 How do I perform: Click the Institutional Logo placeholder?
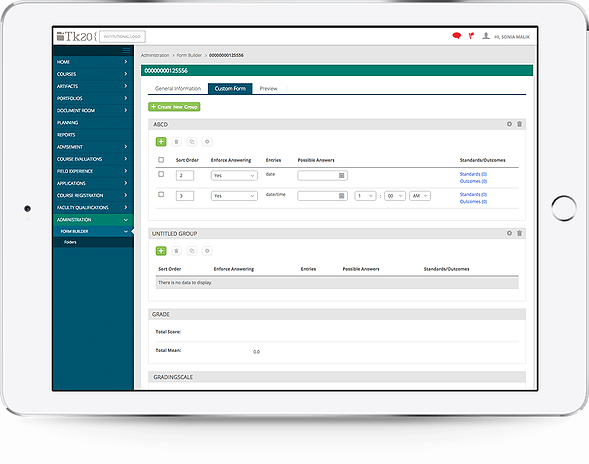(122, 36)
